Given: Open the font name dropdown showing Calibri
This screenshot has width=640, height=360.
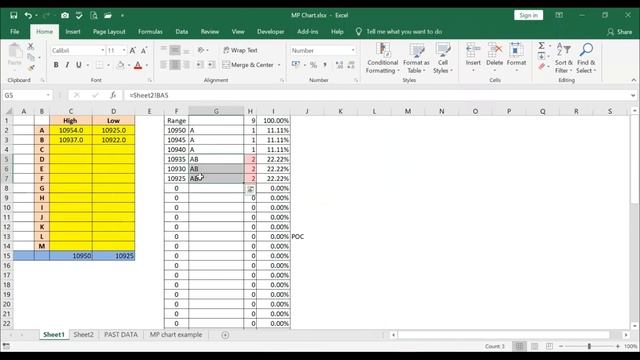Looking at the screenshot, I should [x=102, y=50].
